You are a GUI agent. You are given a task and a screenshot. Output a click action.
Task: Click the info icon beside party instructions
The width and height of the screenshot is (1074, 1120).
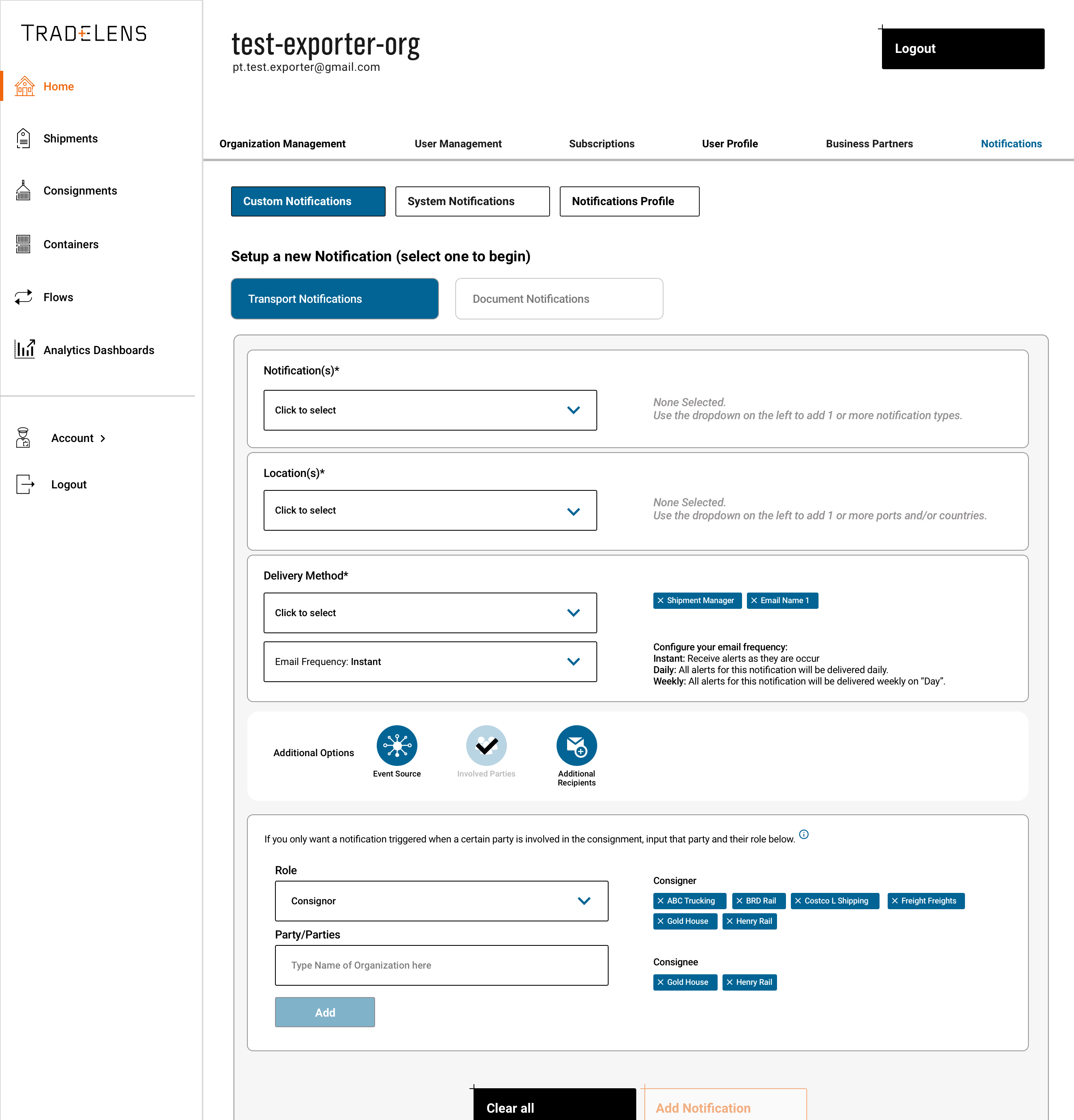(x=804, y=834)
